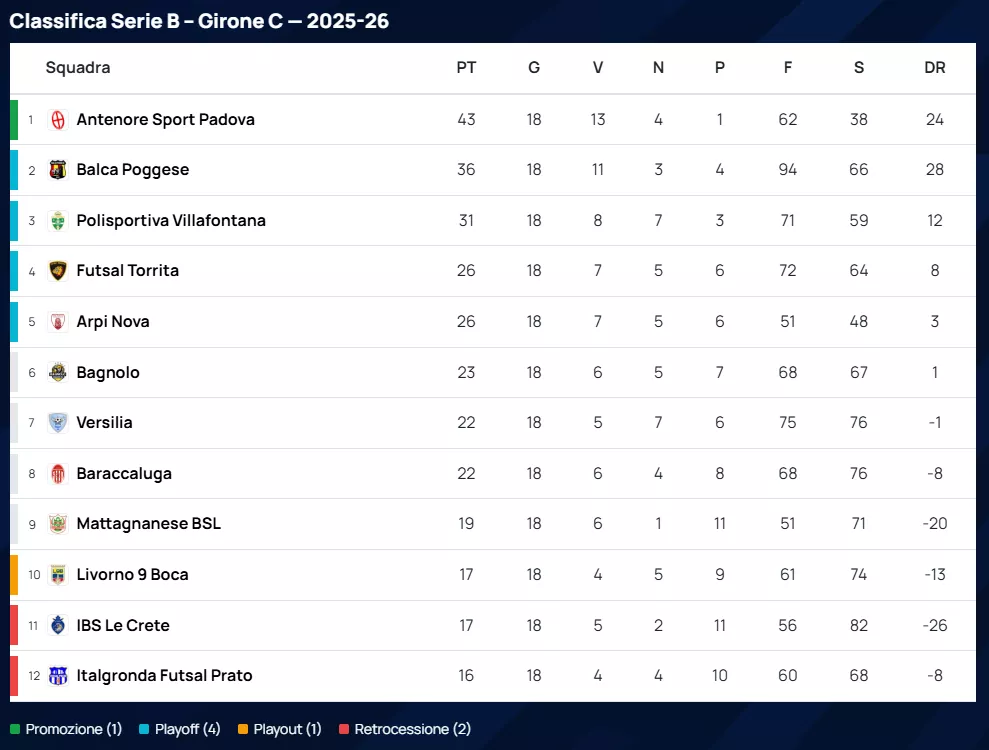Click the Bagnolo team logo
The height and width of the screenshot is (750, 989).
58,373
